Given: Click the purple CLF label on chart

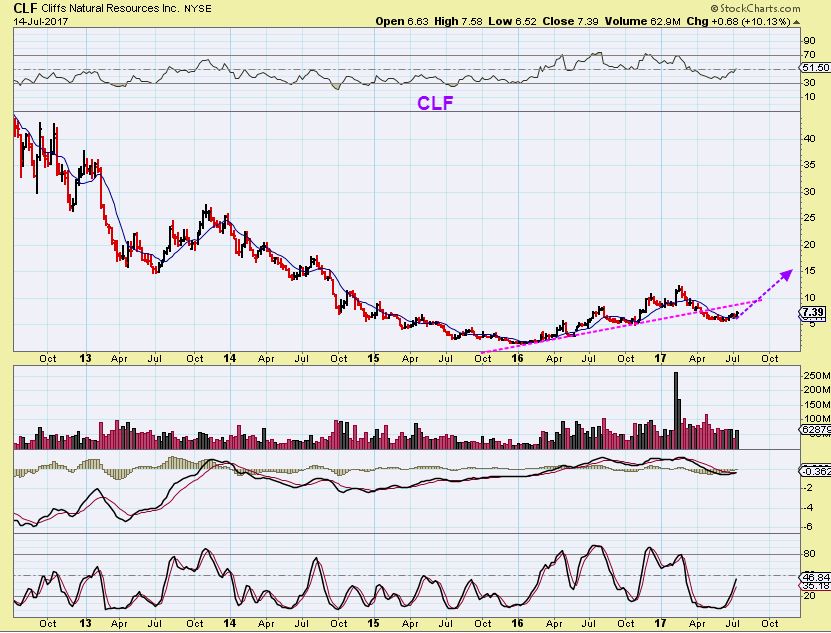Looking at the screenshot, I should point(435,103).
